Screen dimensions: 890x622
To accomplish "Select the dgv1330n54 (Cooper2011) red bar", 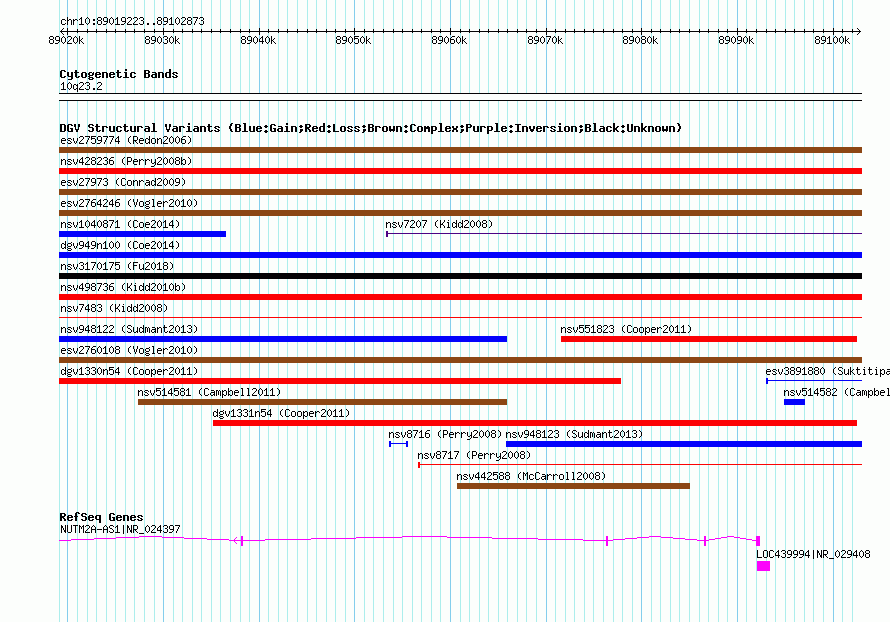I will (340, 381).
